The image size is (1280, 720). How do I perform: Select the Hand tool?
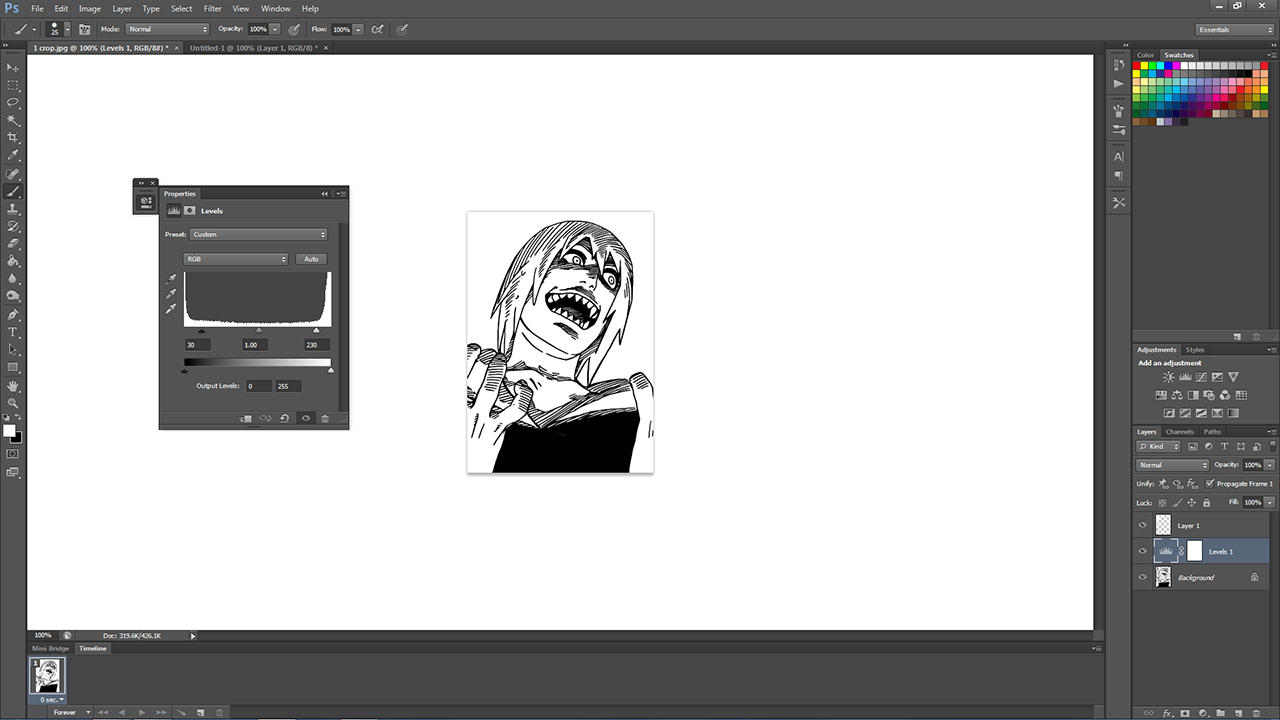13,386
